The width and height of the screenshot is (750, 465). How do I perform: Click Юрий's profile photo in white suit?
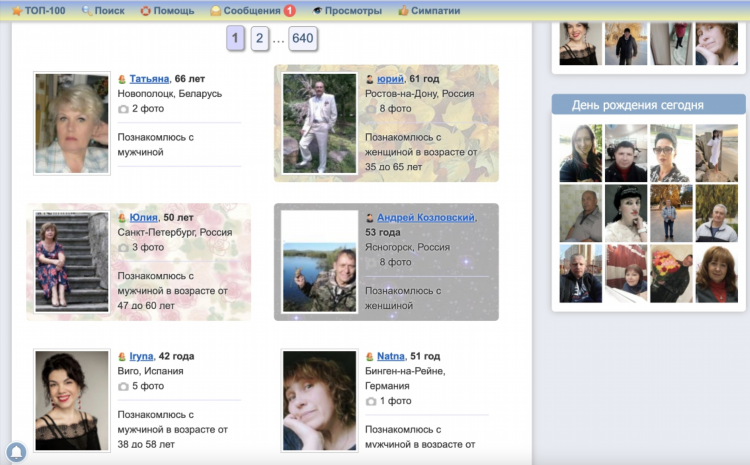click(x=320, y=123)
